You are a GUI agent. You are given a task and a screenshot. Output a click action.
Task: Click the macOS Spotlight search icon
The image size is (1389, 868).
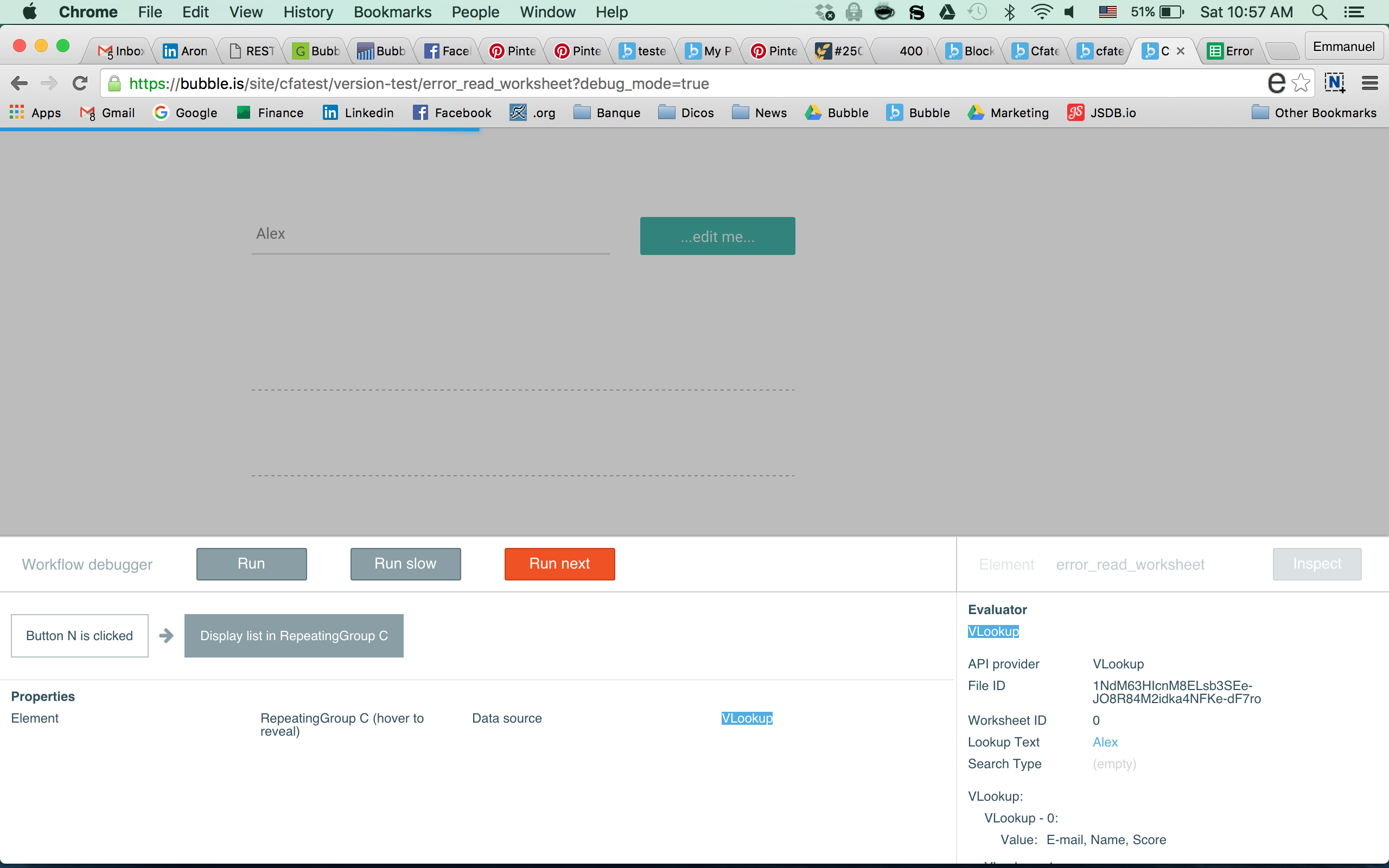(x=1319, y=12)
